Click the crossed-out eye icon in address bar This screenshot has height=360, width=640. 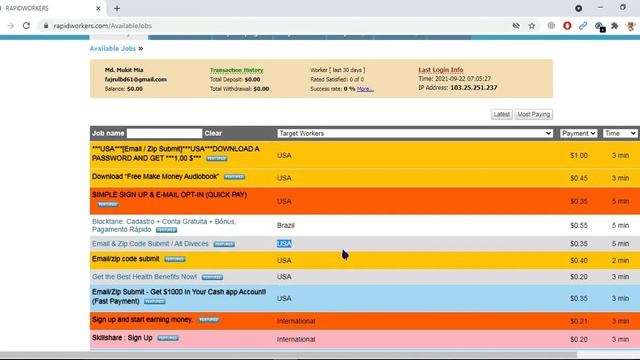click(x=516, y=26)
